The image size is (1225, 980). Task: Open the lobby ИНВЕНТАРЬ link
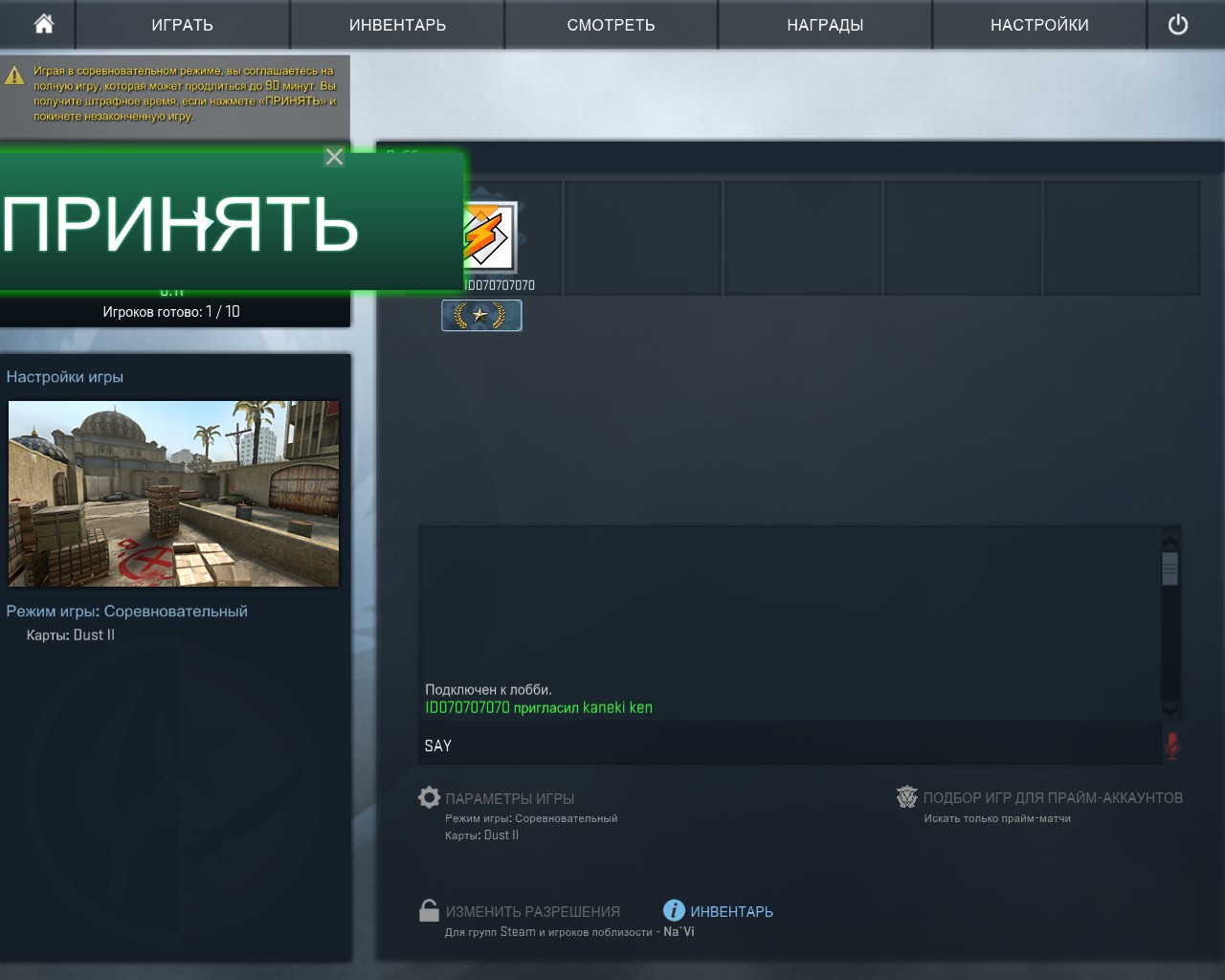click(x=732, y=912)
